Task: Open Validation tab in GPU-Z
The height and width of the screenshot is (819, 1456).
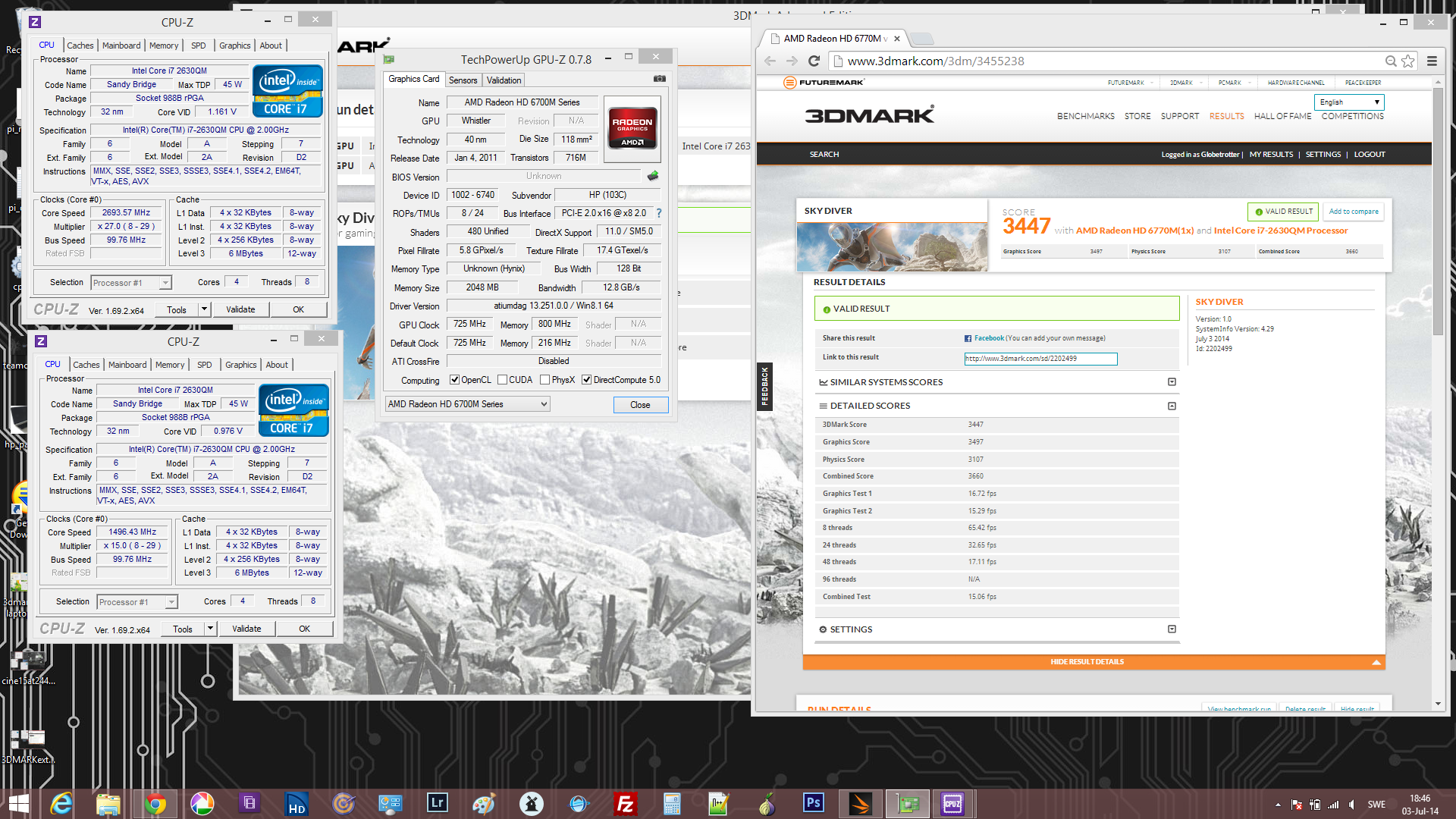Action: click(x=504, y=80)
